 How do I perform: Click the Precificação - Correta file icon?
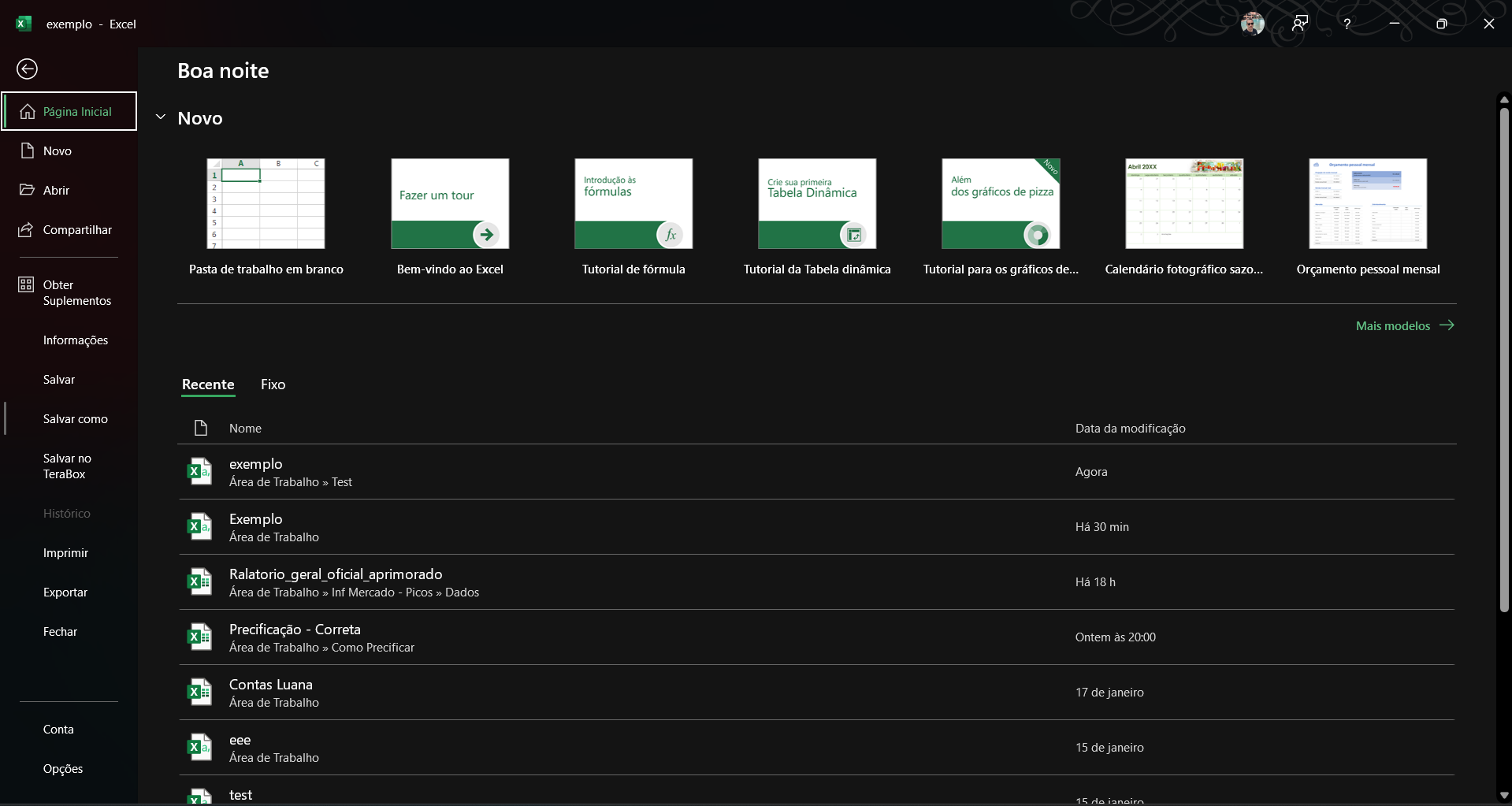[x=199, y=637]
